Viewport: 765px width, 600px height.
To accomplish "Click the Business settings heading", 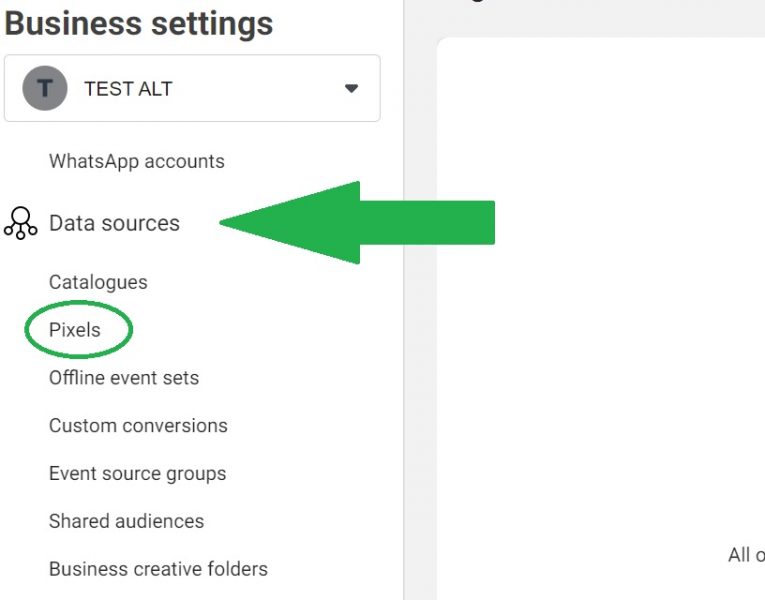I will point(138,24).
